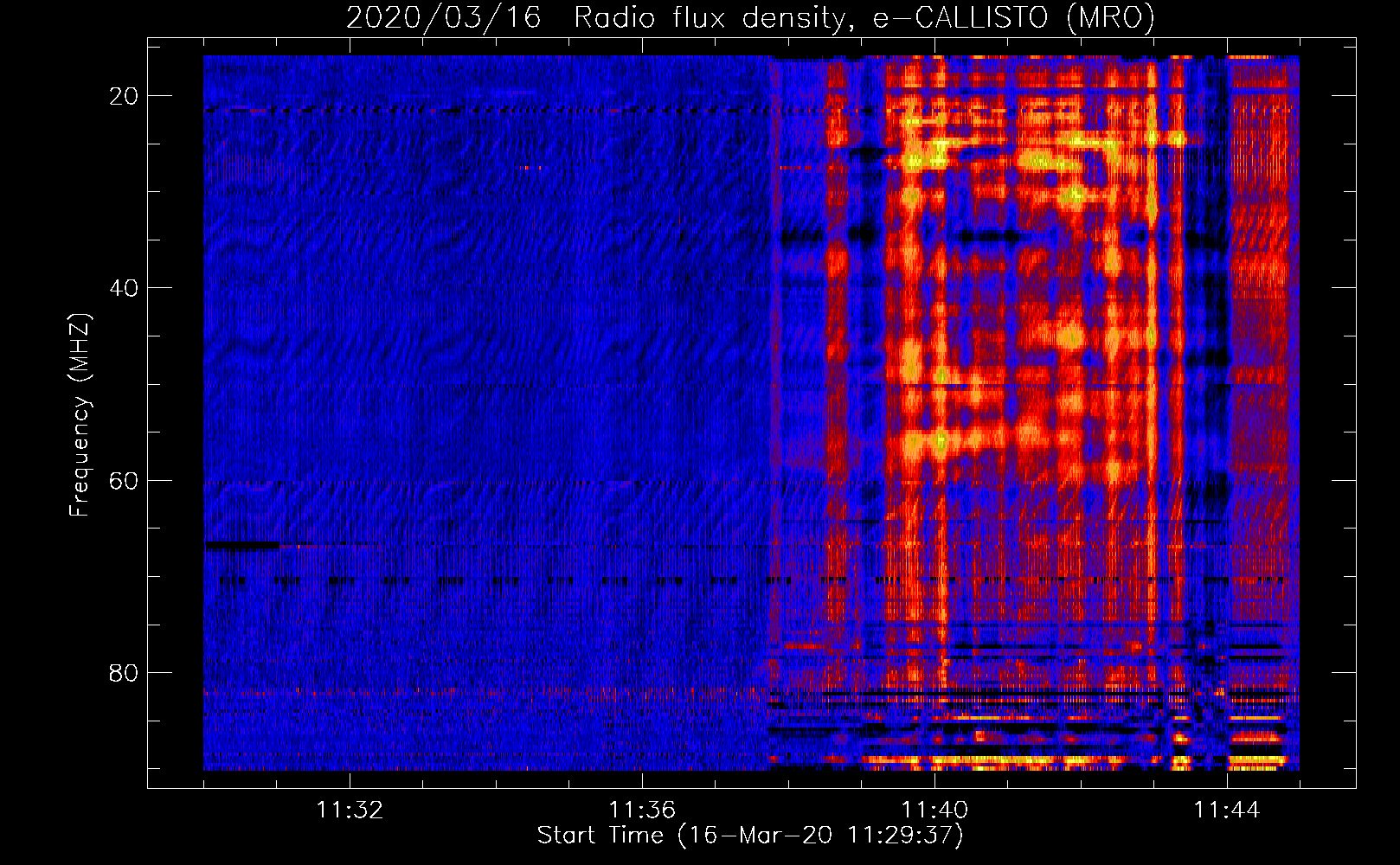
Task: Click the '11:40' time tick label
Action: [x=934, y=811]
